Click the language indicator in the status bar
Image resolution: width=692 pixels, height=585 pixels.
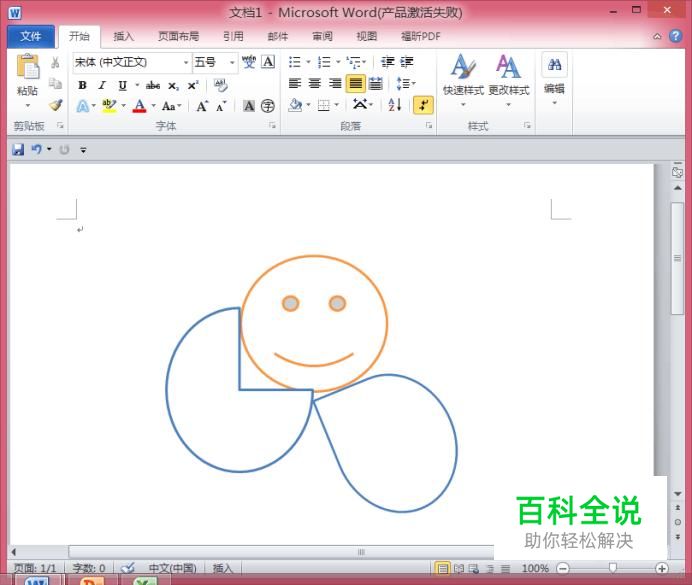pos(173,568)
